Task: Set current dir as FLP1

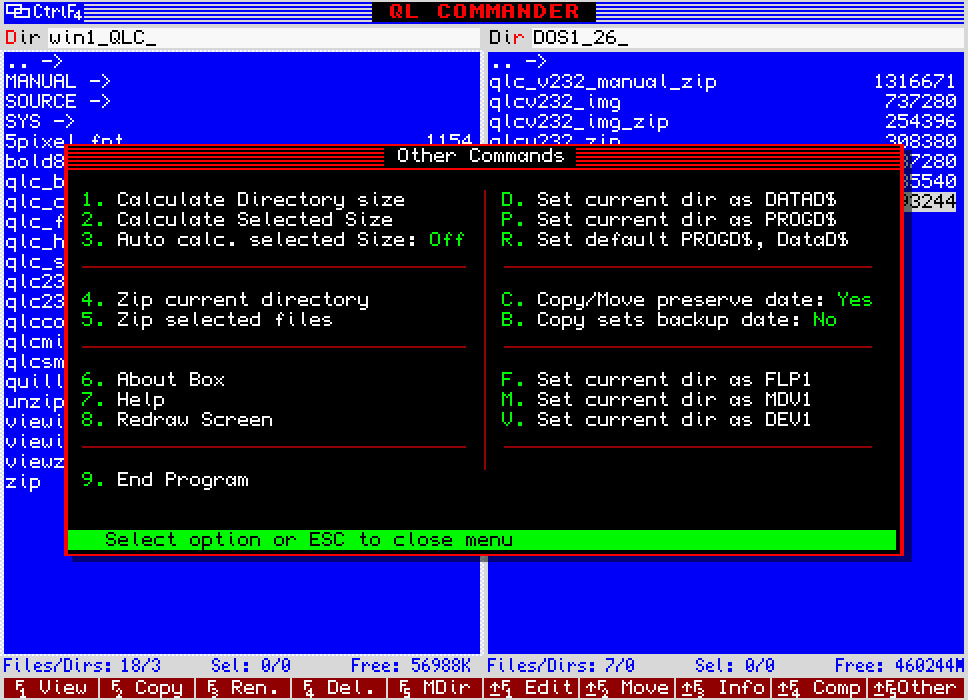Action: point(656,379)
